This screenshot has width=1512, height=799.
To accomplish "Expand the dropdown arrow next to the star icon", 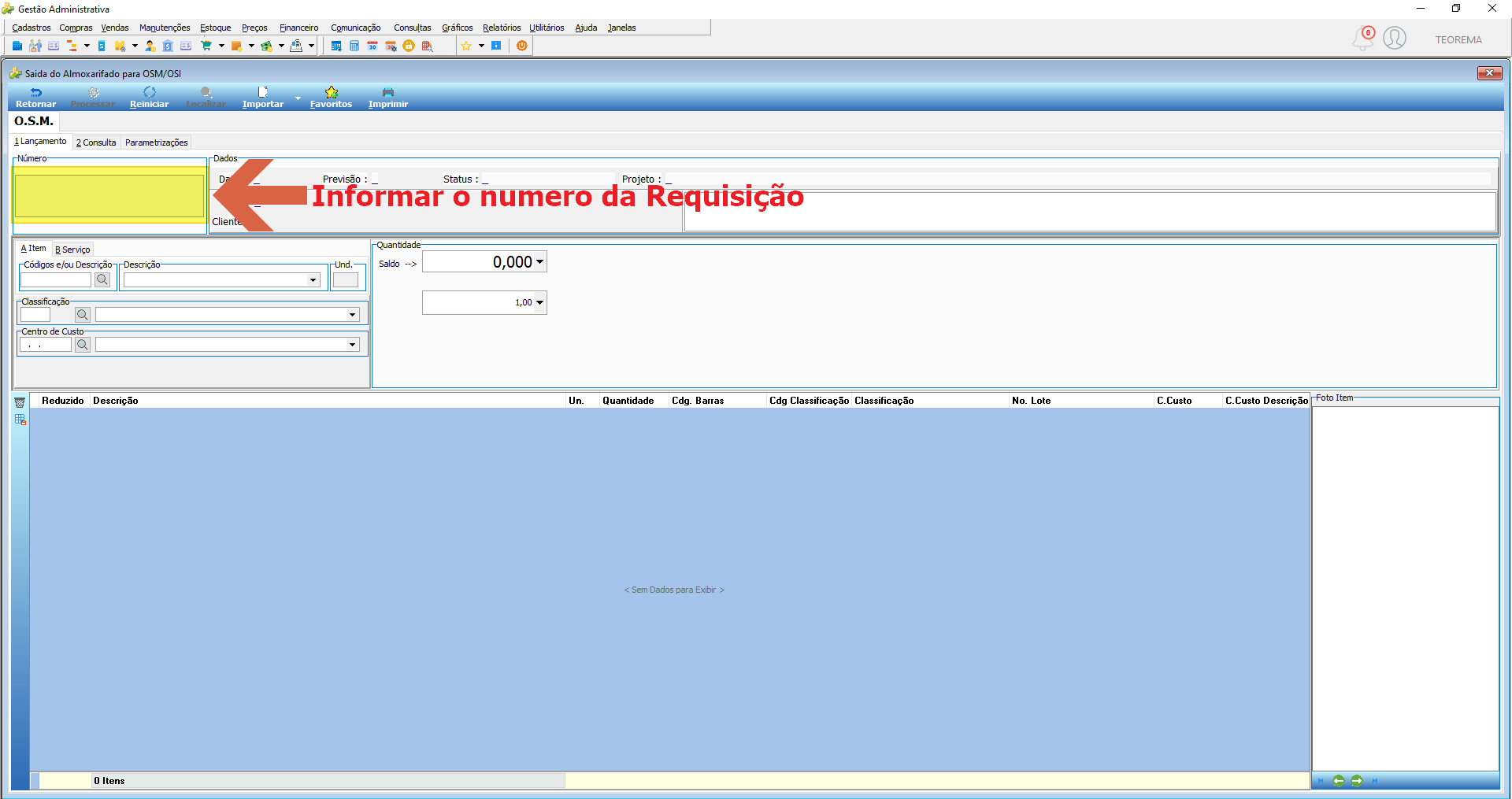I will coord(481,46).
